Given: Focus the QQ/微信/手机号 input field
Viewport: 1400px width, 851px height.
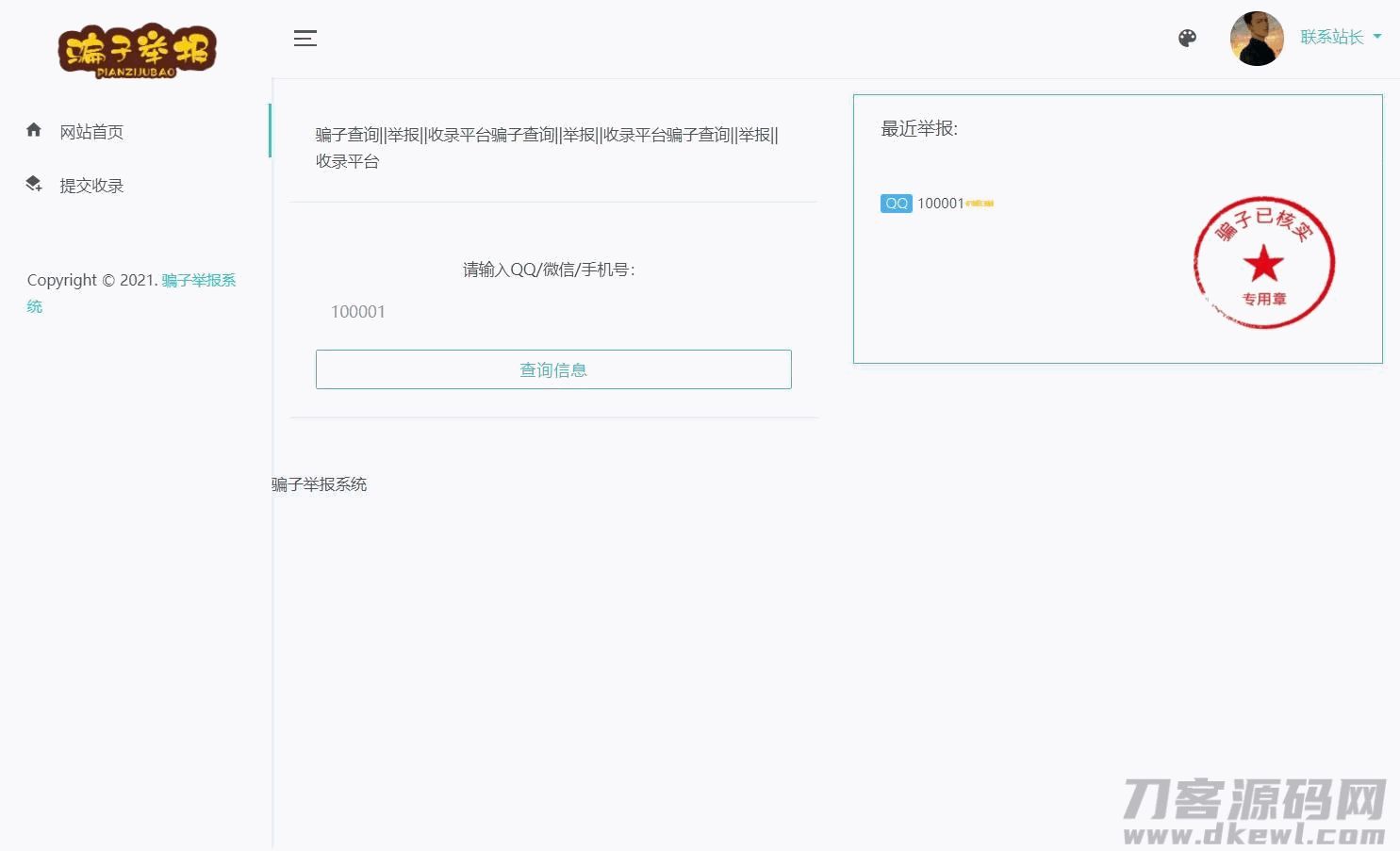Looking at the screenshot, I should coord(552,312).
